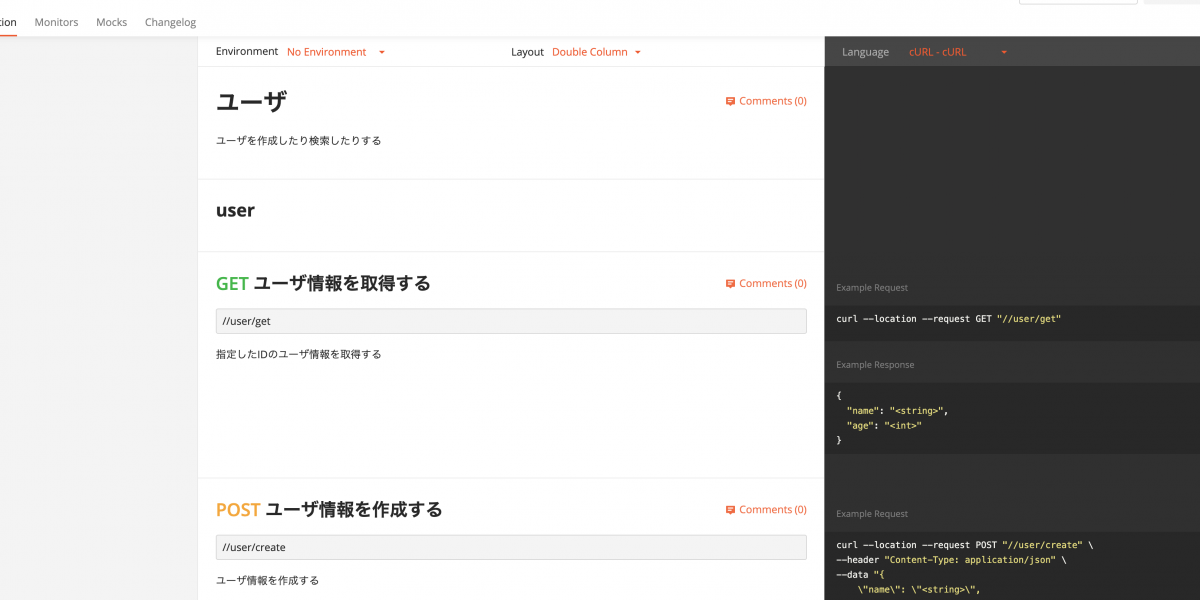The image size is (1200, 600).
Task: Click the //user/create URL field
Action: (x=511, y=547)
